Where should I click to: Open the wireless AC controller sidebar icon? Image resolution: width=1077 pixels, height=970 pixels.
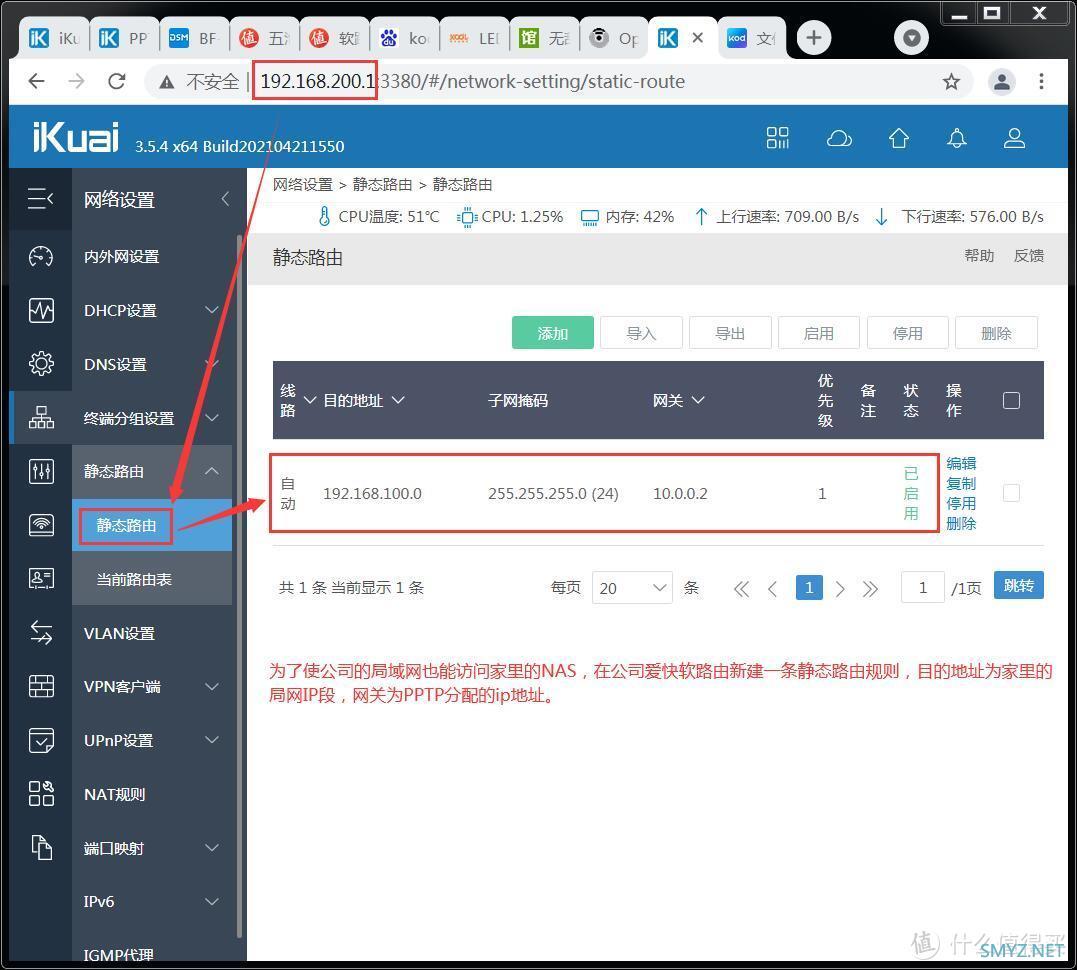tap(41, 525)
